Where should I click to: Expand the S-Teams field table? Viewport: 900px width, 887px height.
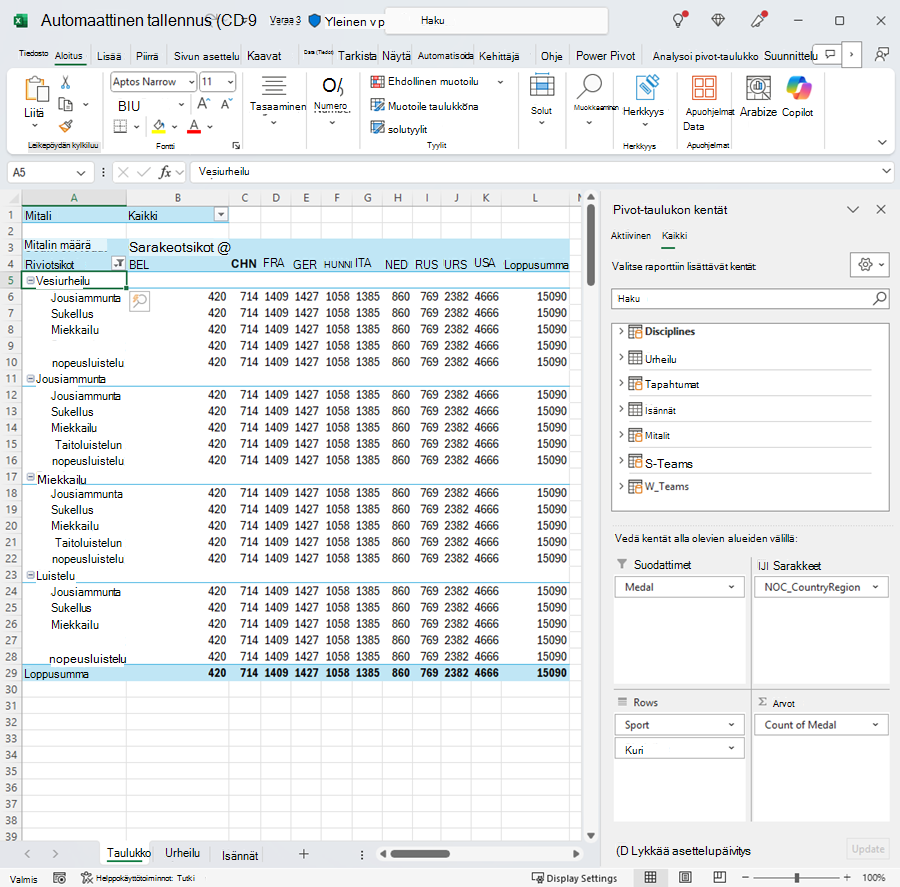(x=621, y=460)
